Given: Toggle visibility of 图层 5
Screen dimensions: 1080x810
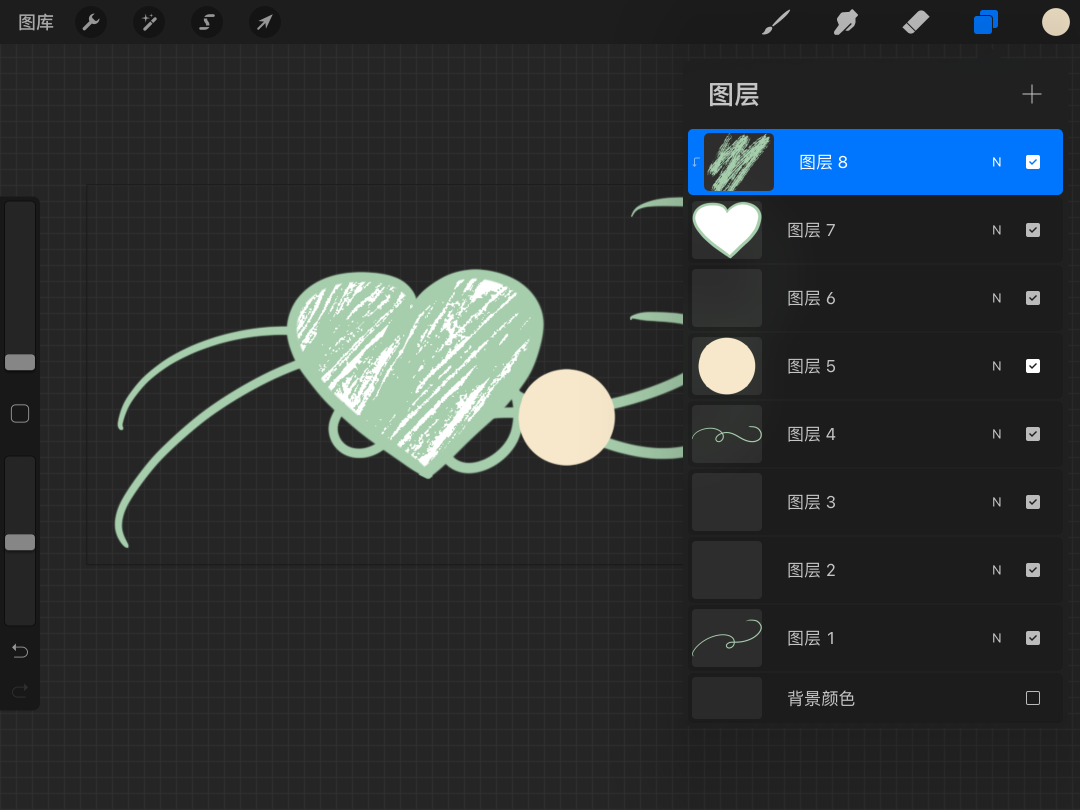Looking at the screenshot, I should (1033, 366).
